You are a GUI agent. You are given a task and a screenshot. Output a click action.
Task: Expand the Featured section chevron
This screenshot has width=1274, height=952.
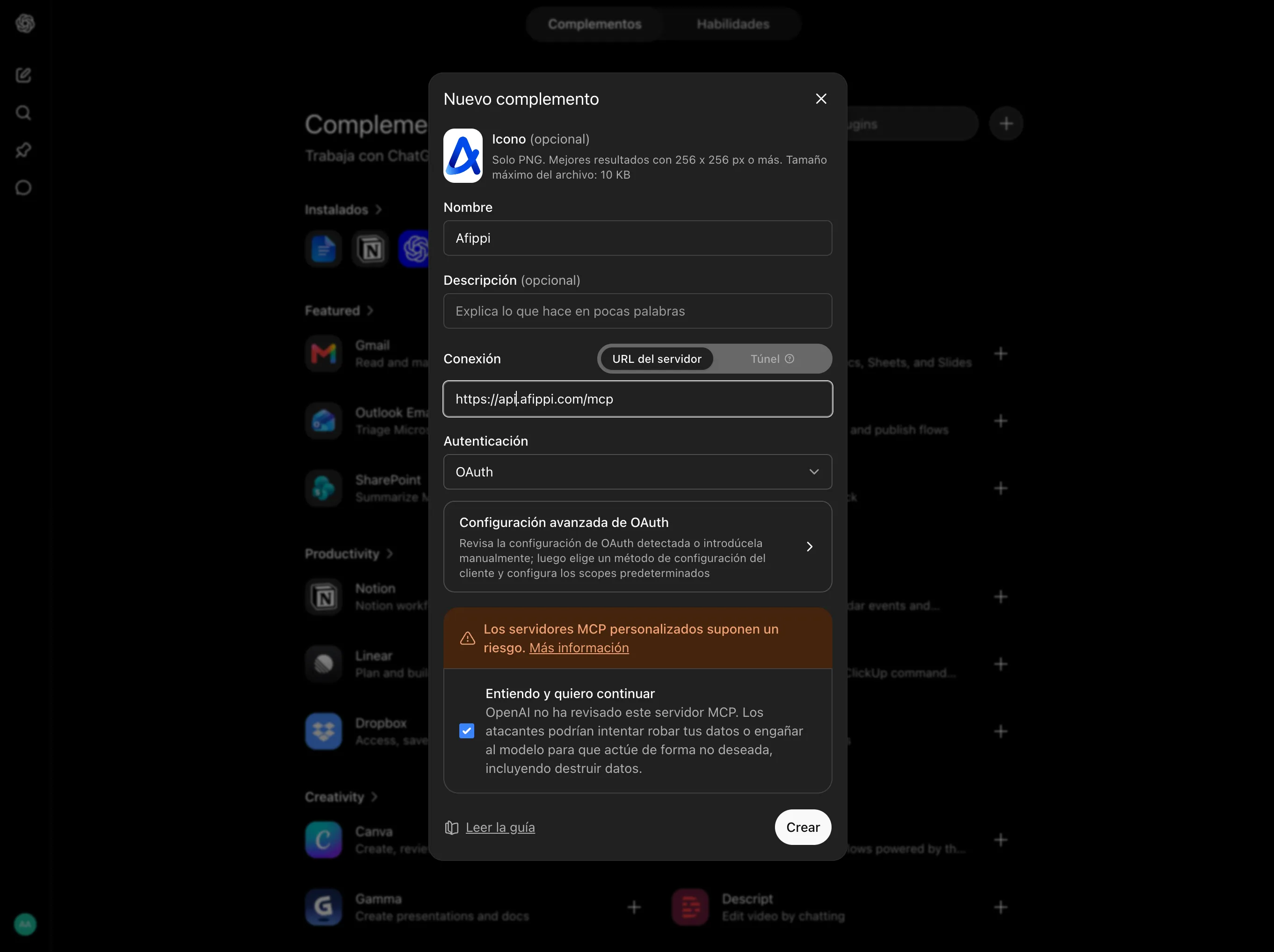[x=370, y=311]
